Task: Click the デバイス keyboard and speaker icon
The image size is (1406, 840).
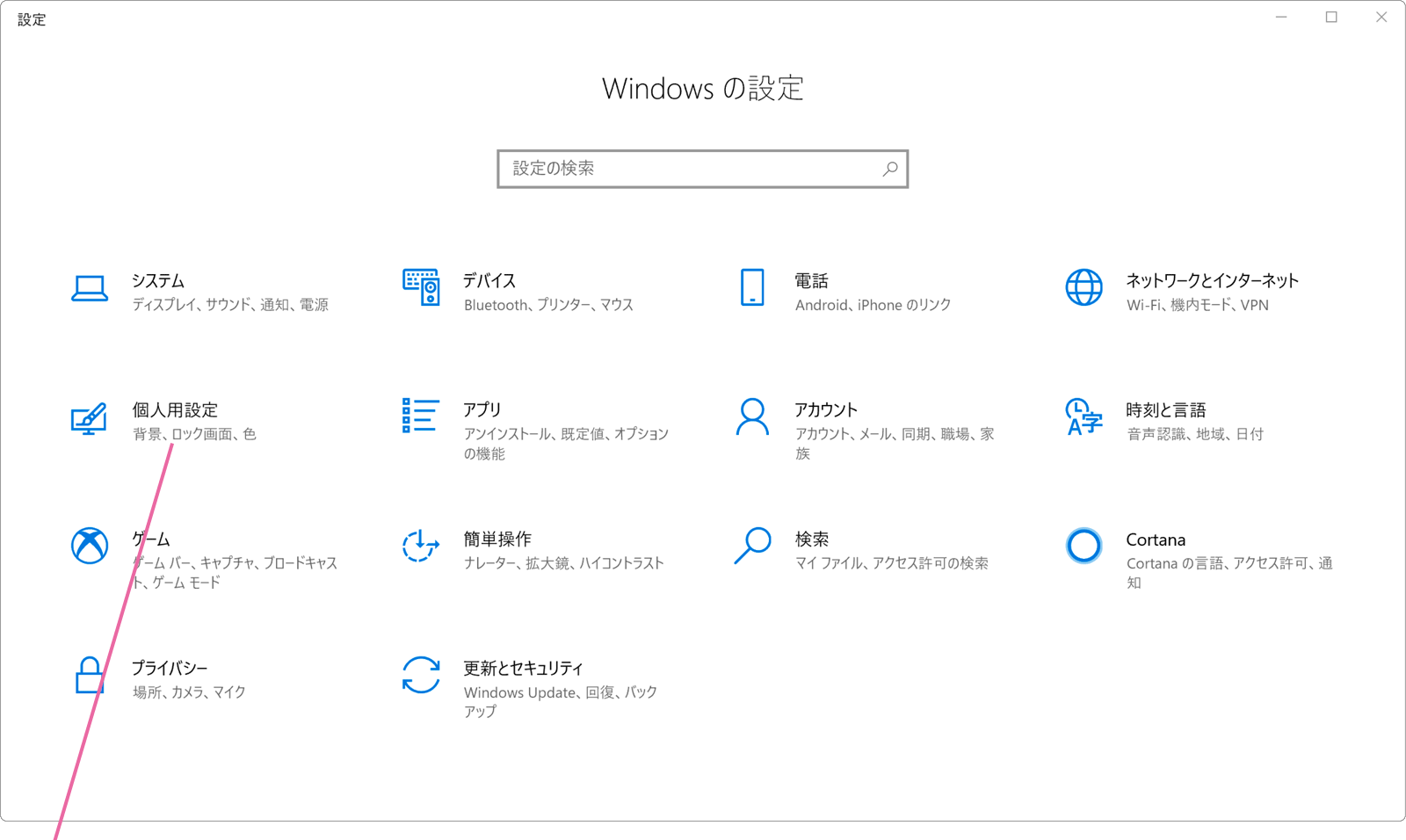Action: coord(421,287)
